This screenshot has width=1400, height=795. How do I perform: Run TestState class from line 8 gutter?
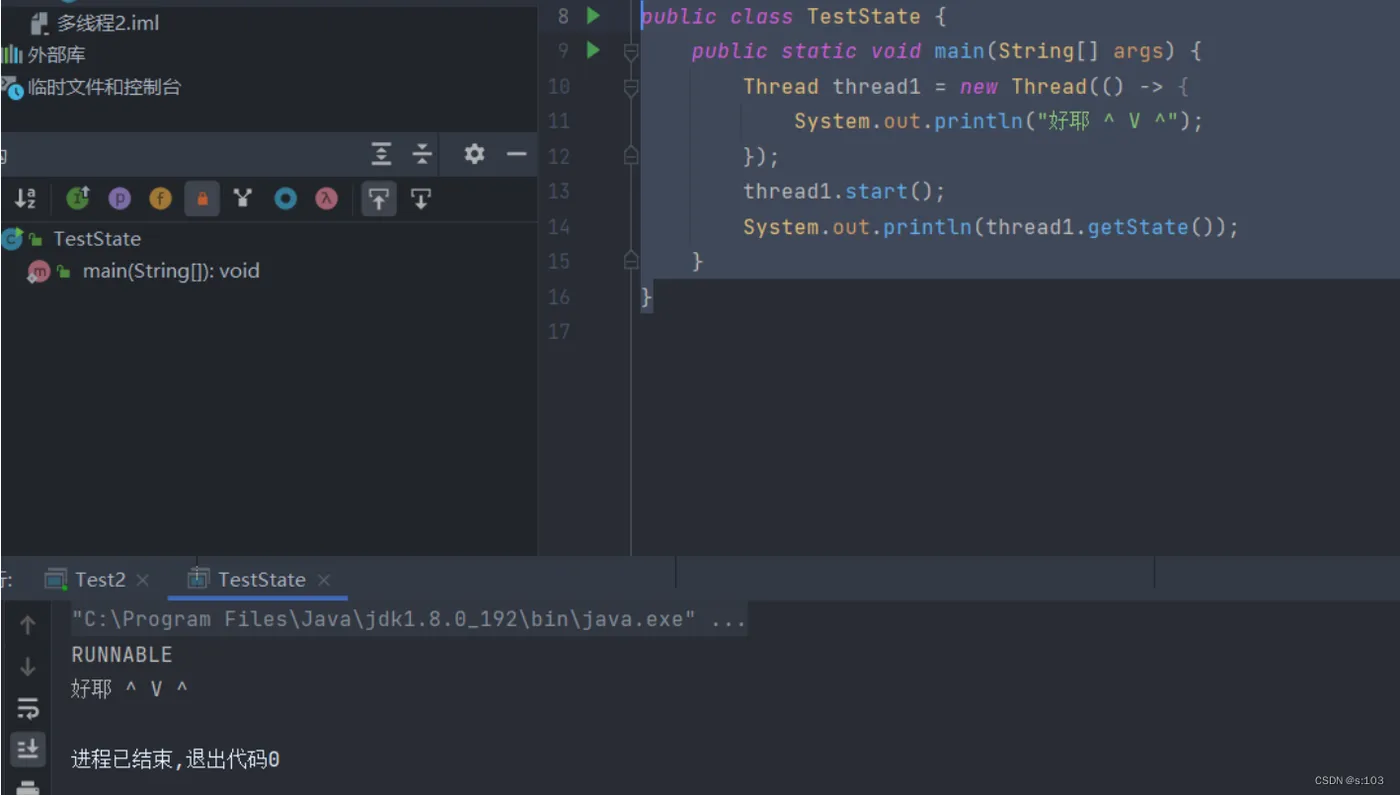click(x=593, y=15)
